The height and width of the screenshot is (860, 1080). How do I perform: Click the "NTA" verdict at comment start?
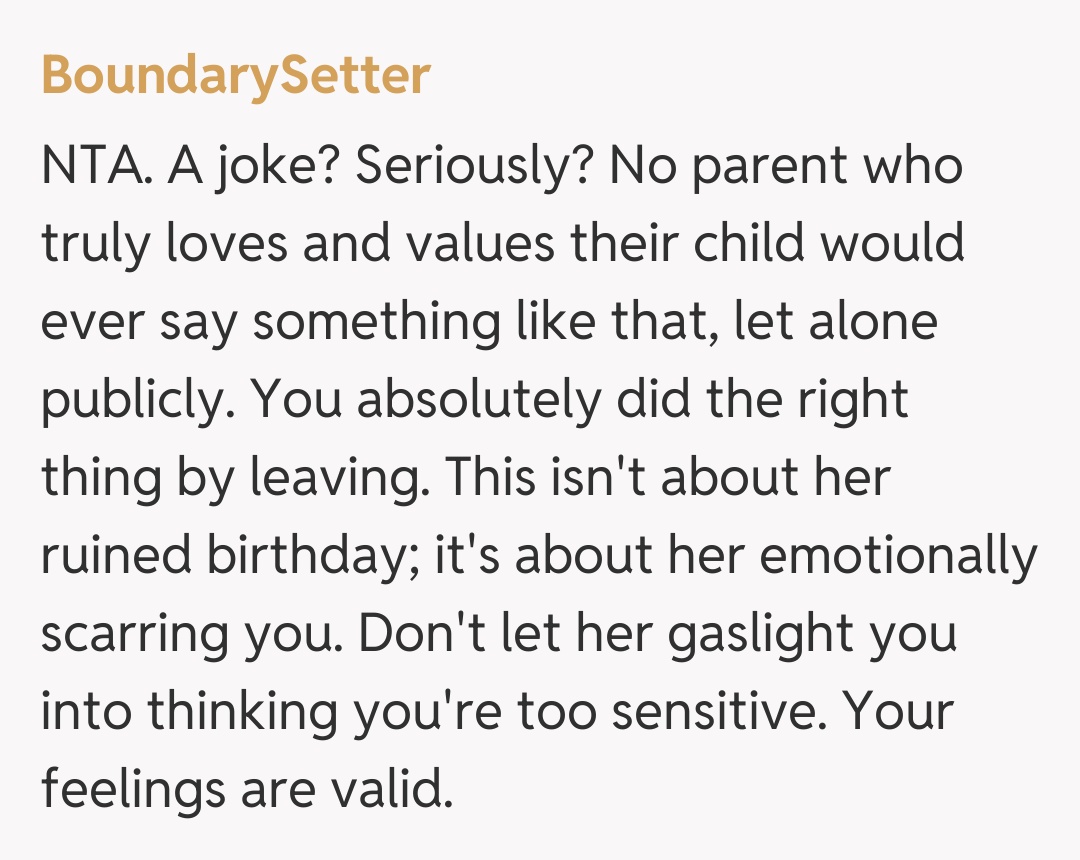[94, 167]
